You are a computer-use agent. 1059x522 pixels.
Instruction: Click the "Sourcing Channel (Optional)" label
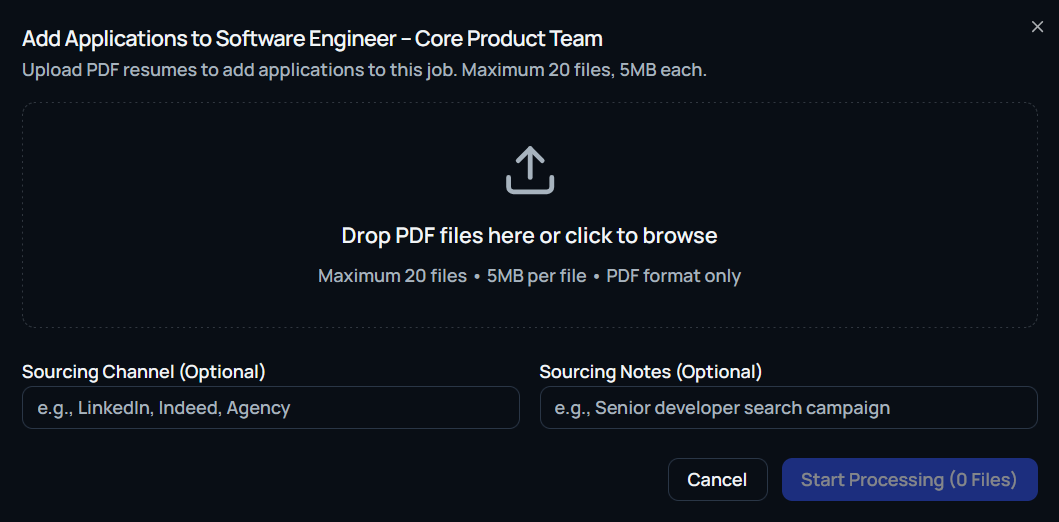pyautogui.click(x=144, y=372)
